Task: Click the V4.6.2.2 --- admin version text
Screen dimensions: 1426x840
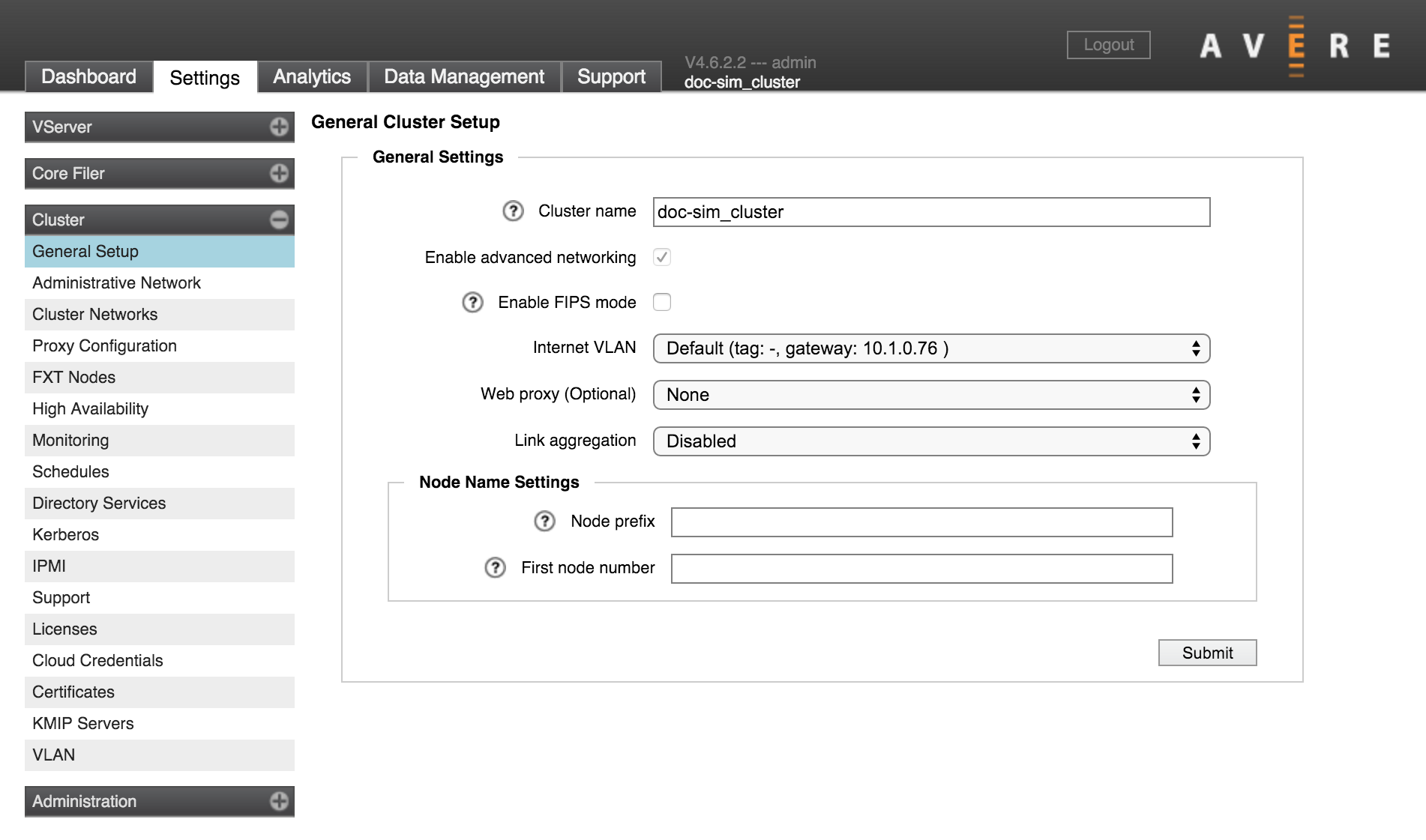Action: [750, 63]
